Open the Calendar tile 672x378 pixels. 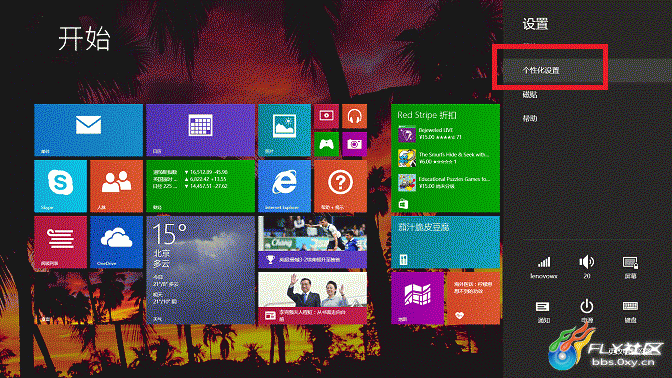pos(200,130)
